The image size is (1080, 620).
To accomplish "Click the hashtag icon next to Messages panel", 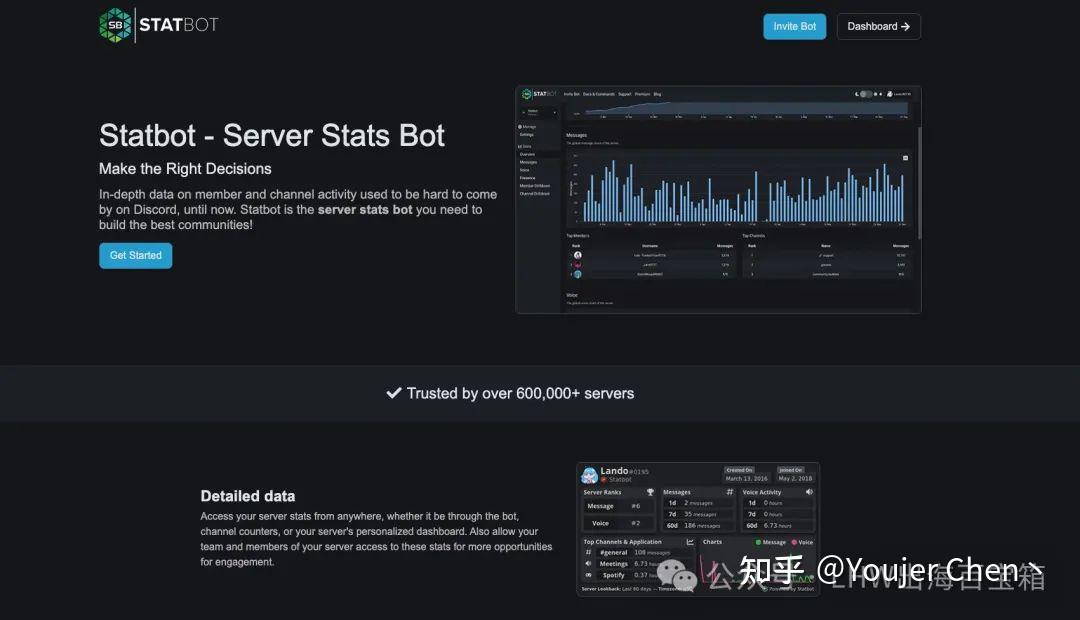I will pos(730,492).
